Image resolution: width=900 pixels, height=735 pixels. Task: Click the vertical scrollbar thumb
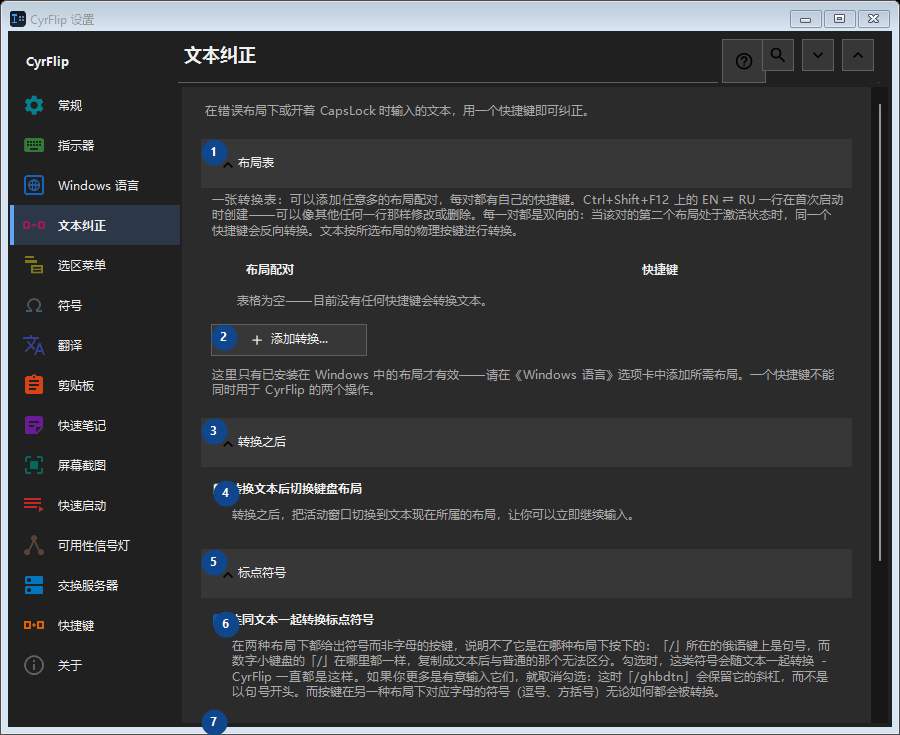879,332
